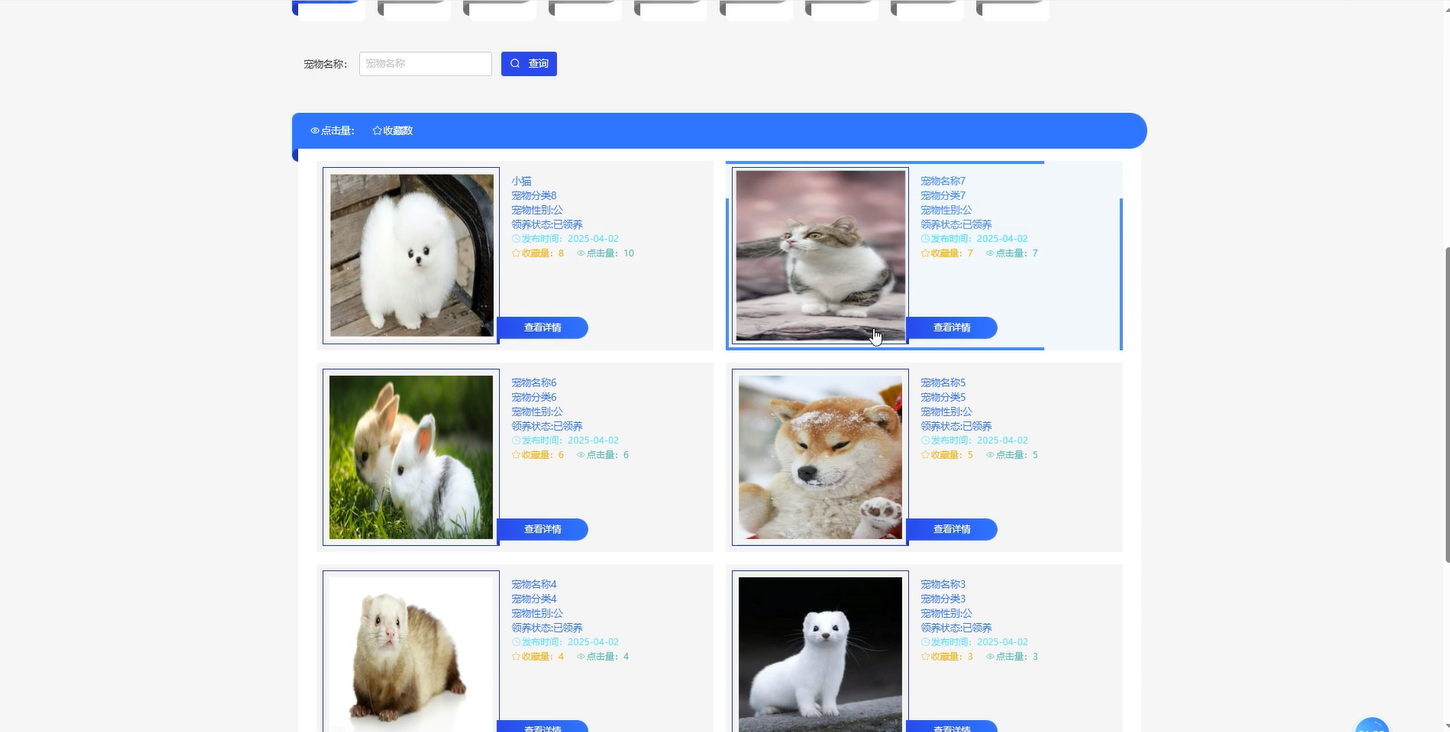
Task: Click 查看详情 for the 小猫 card
Action: point(542,328)
